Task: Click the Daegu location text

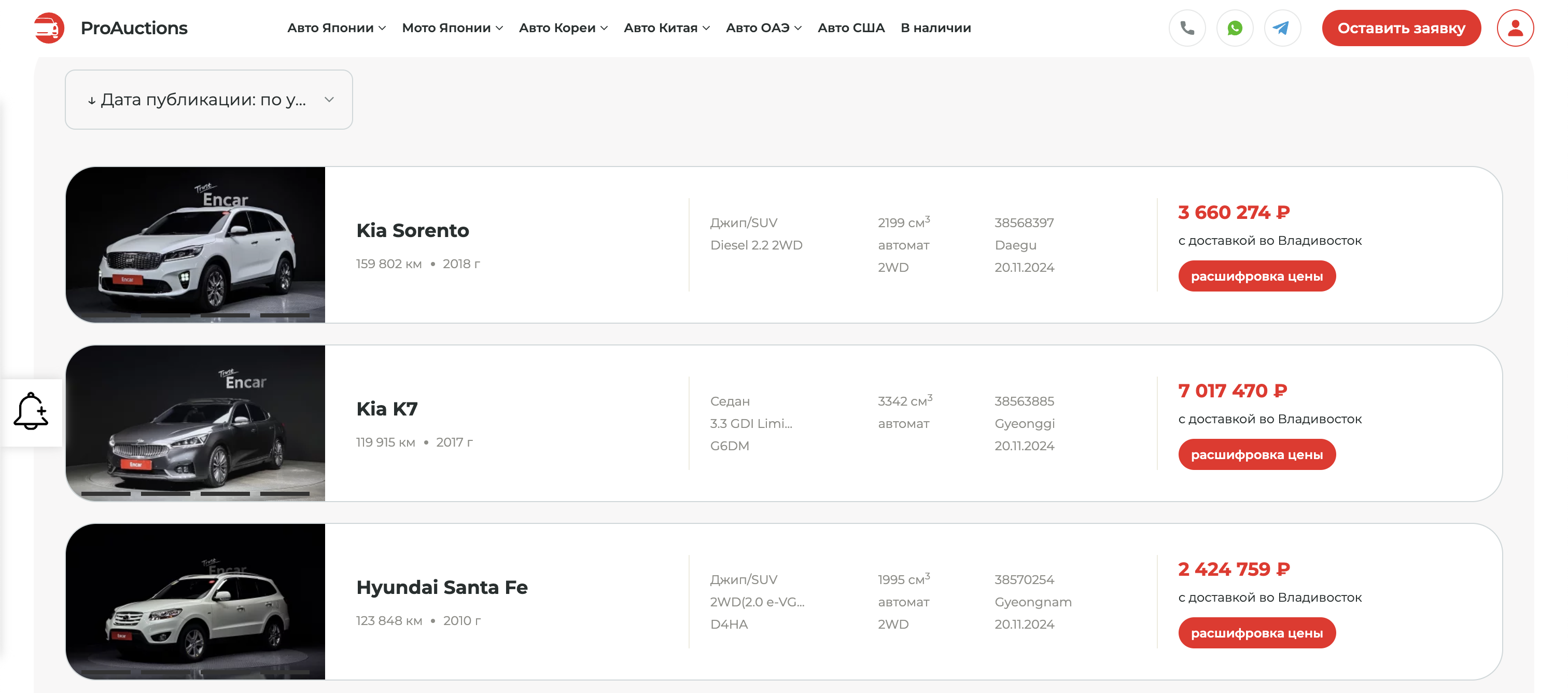Action: tap(1015, 245)
